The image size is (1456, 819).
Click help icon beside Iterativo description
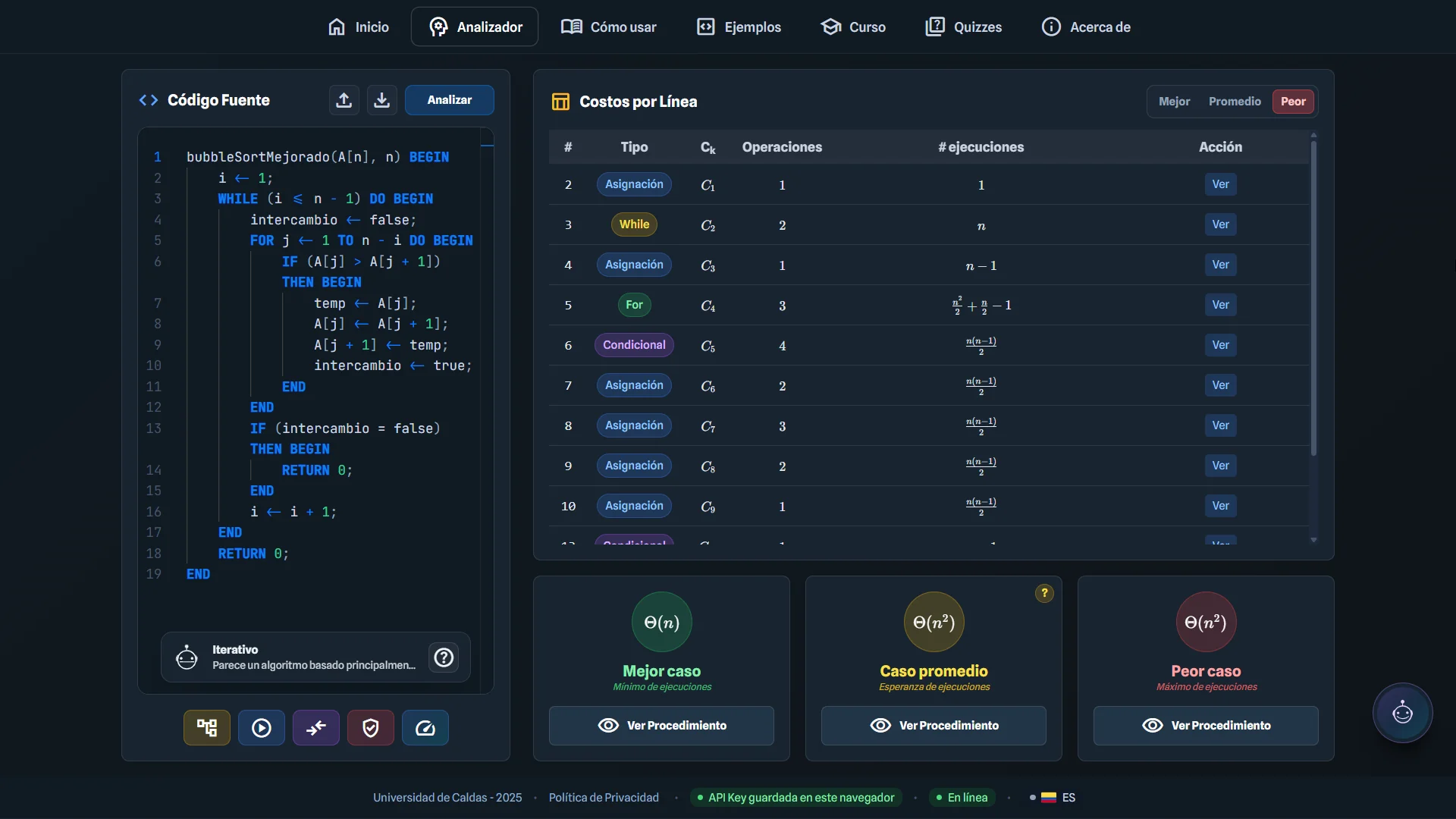coord(444,657)
